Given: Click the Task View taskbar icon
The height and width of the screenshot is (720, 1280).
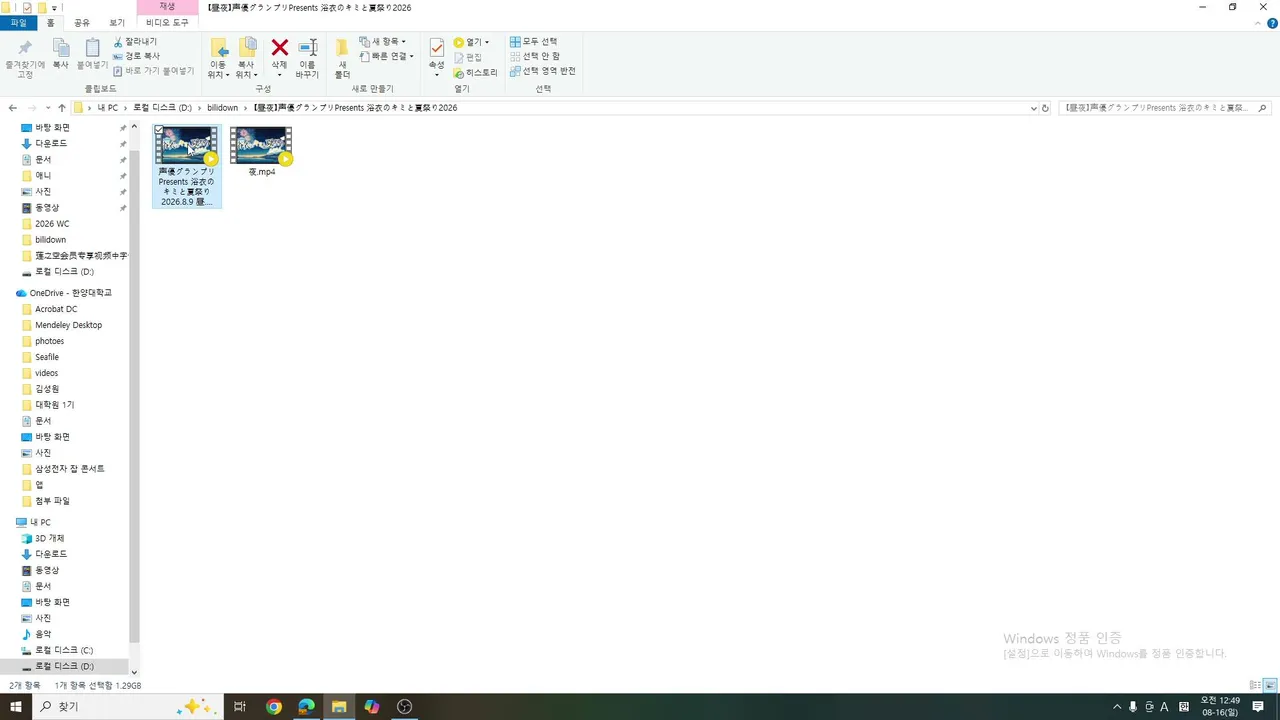Looking at the screenshot, I should 240,707.
